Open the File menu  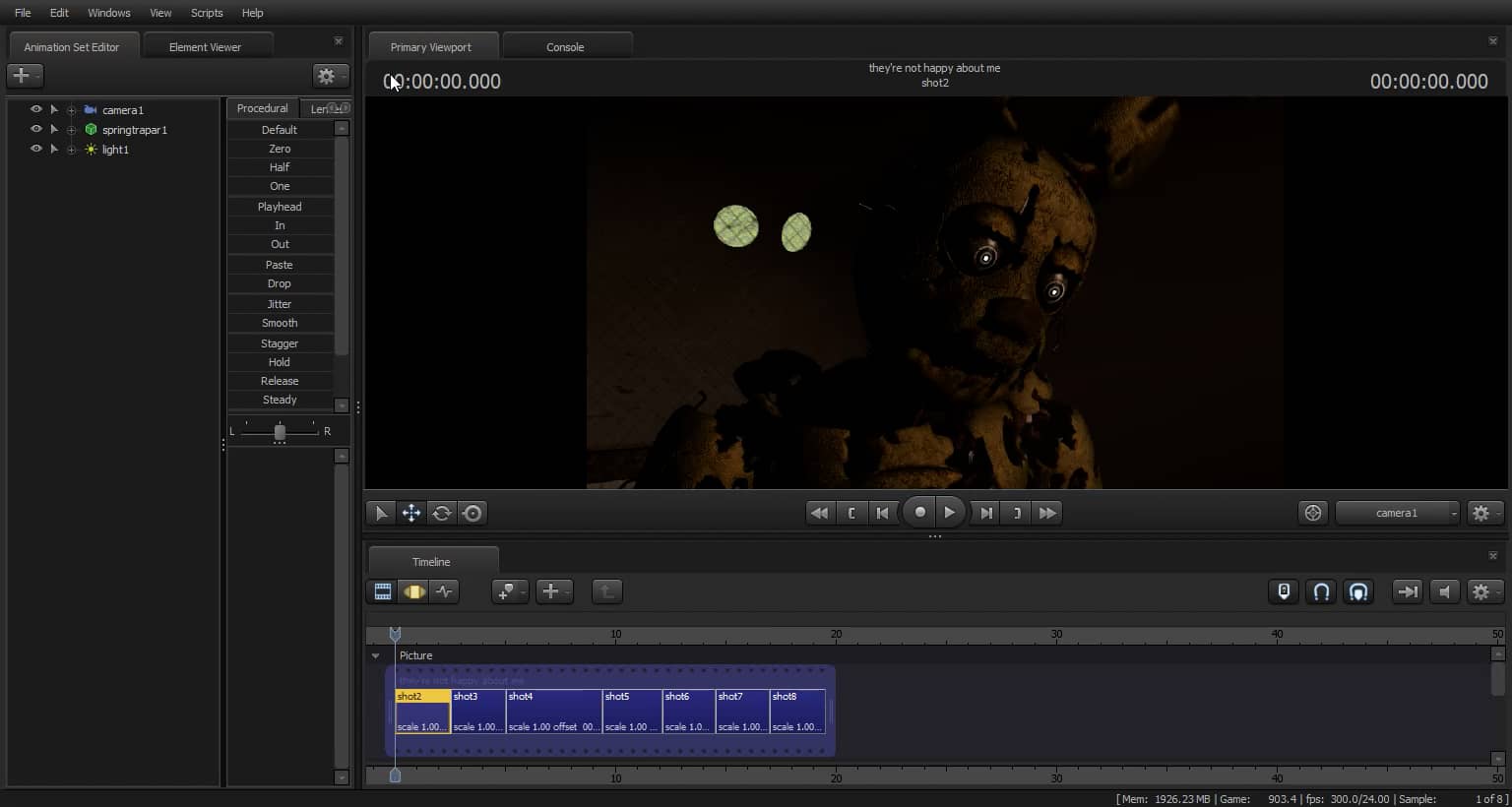pos(23,13)
